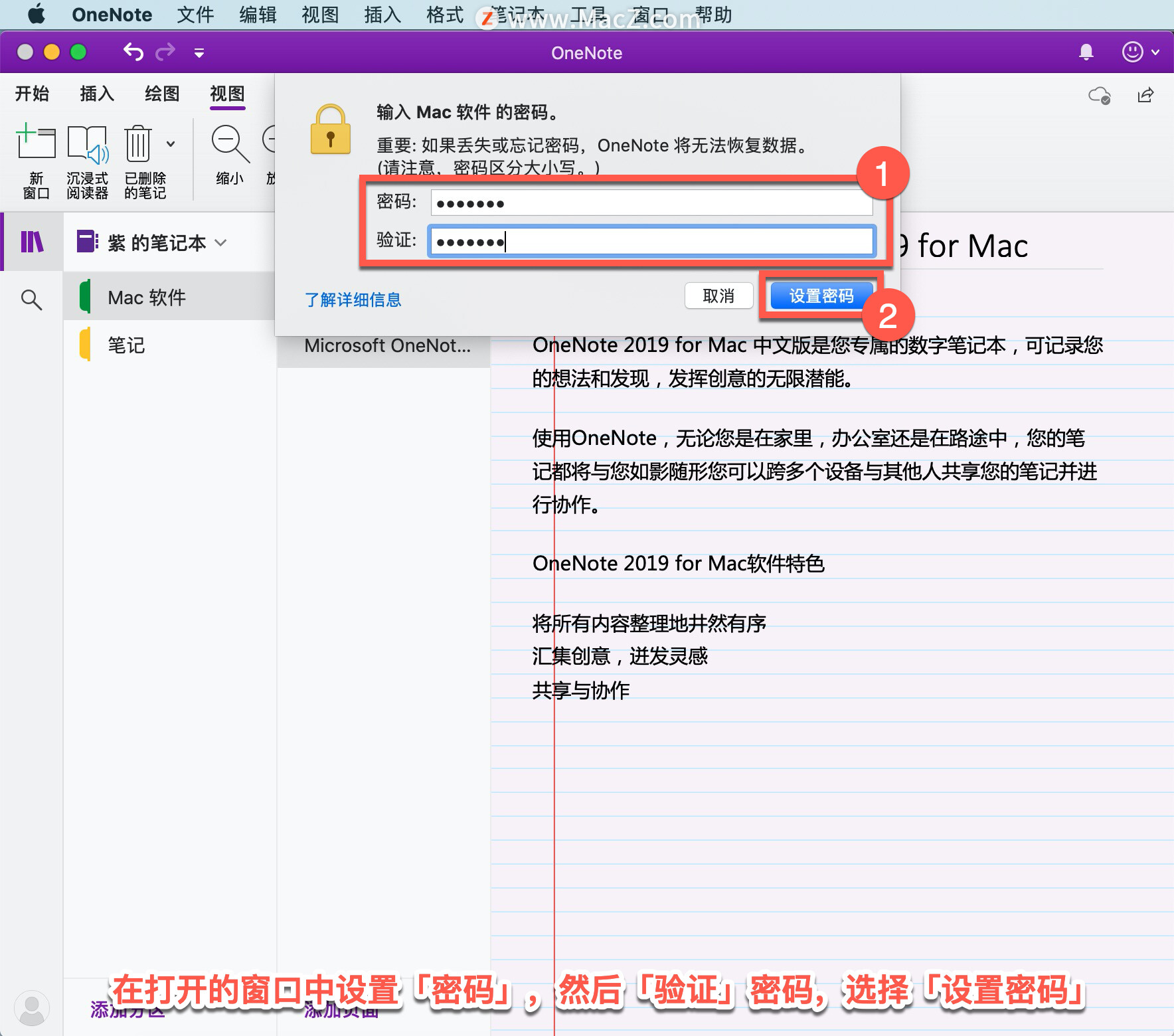This screenshot has height=1036, width=1174.
Task: Click in the 验证 verify password field
Action: pos(651,241)
